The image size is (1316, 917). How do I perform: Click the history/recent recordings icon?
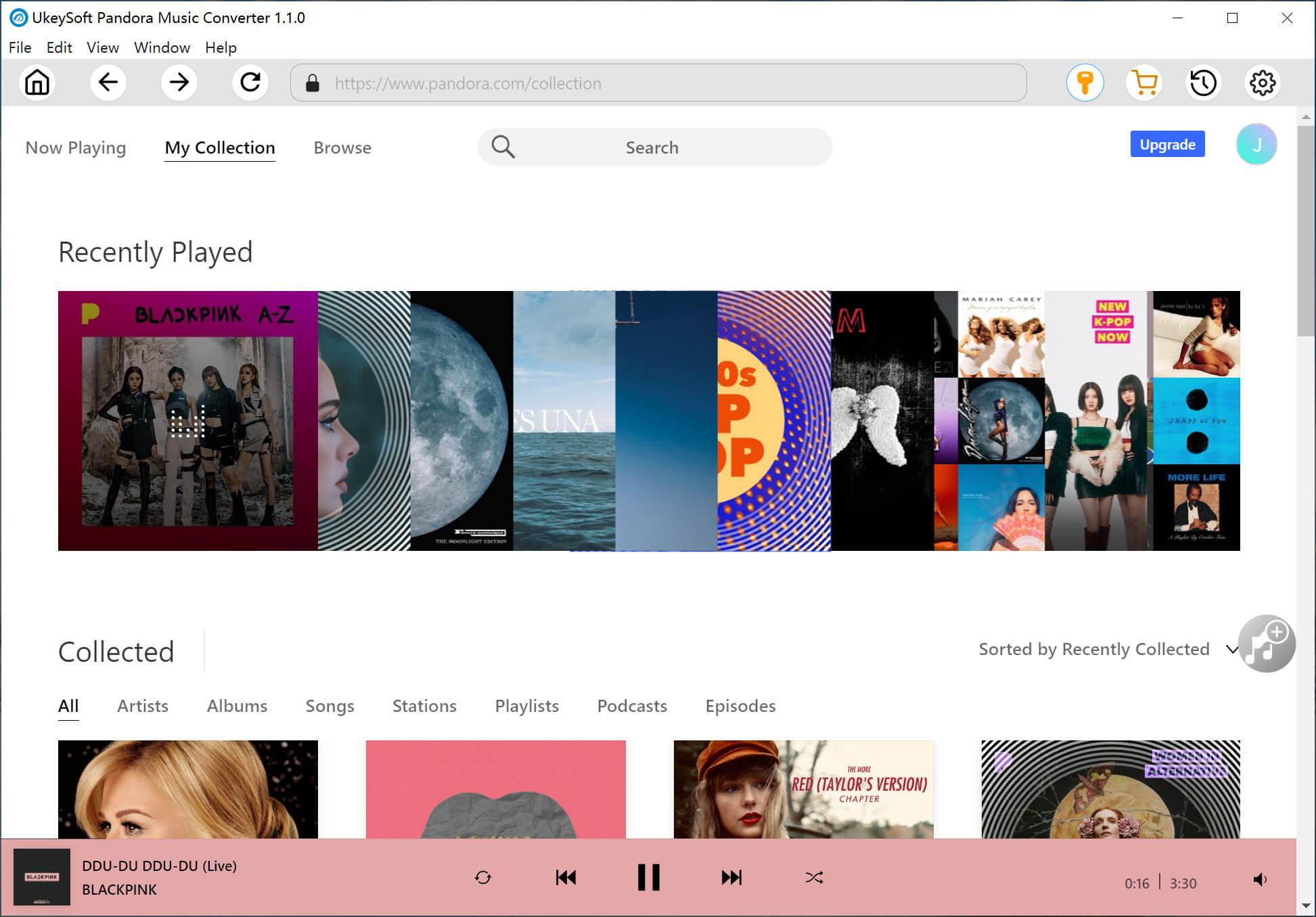(1204, 83)
